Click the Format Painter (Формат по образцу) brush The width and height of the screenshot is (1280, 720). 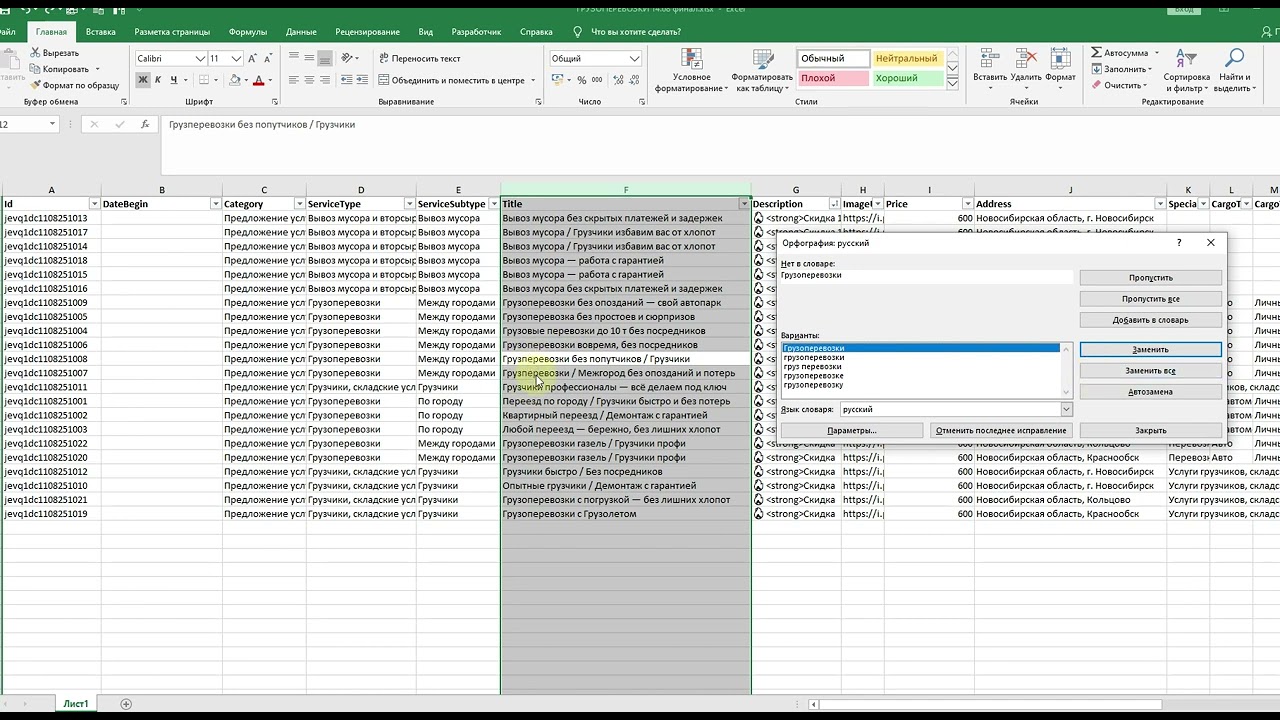point(34,85)
